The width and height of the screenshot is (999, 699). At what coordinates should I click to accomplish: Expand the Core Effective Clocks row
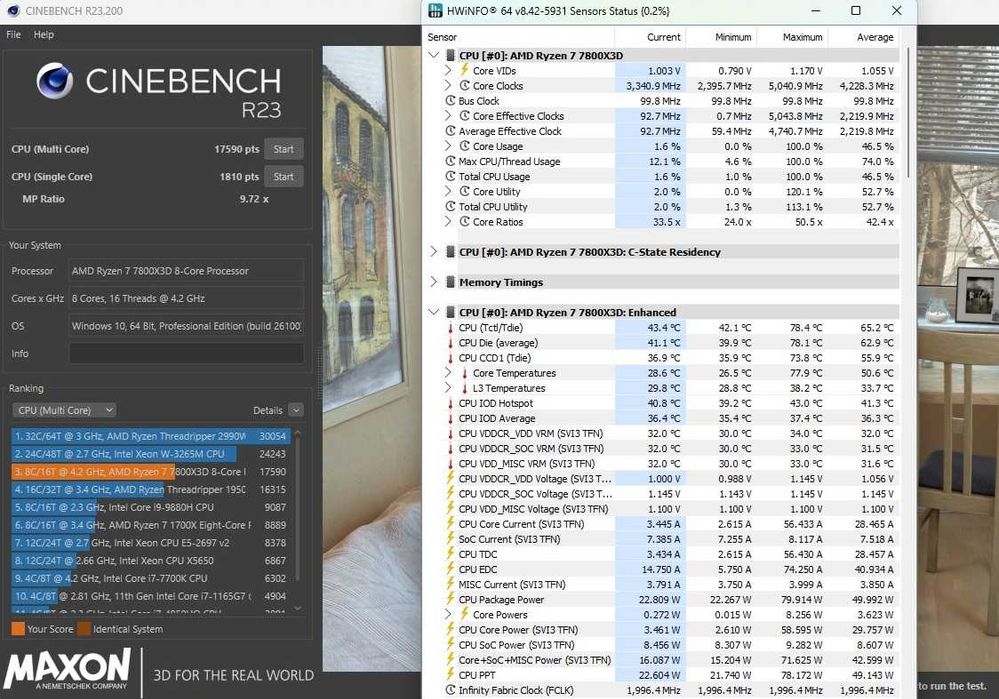click(448, 116)
